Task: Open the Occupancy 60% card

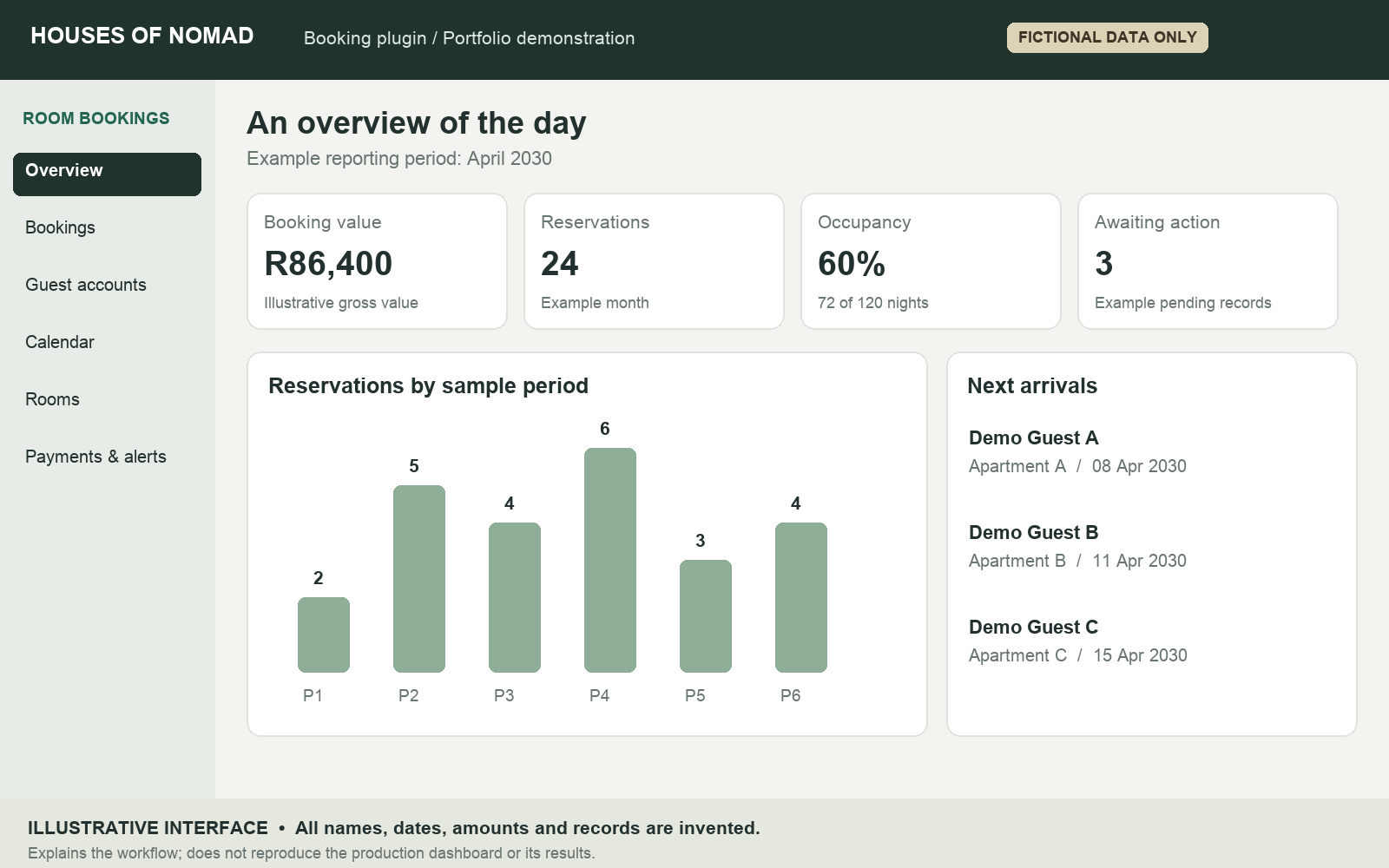Action: pyautogui.click(x=931, y=261)
